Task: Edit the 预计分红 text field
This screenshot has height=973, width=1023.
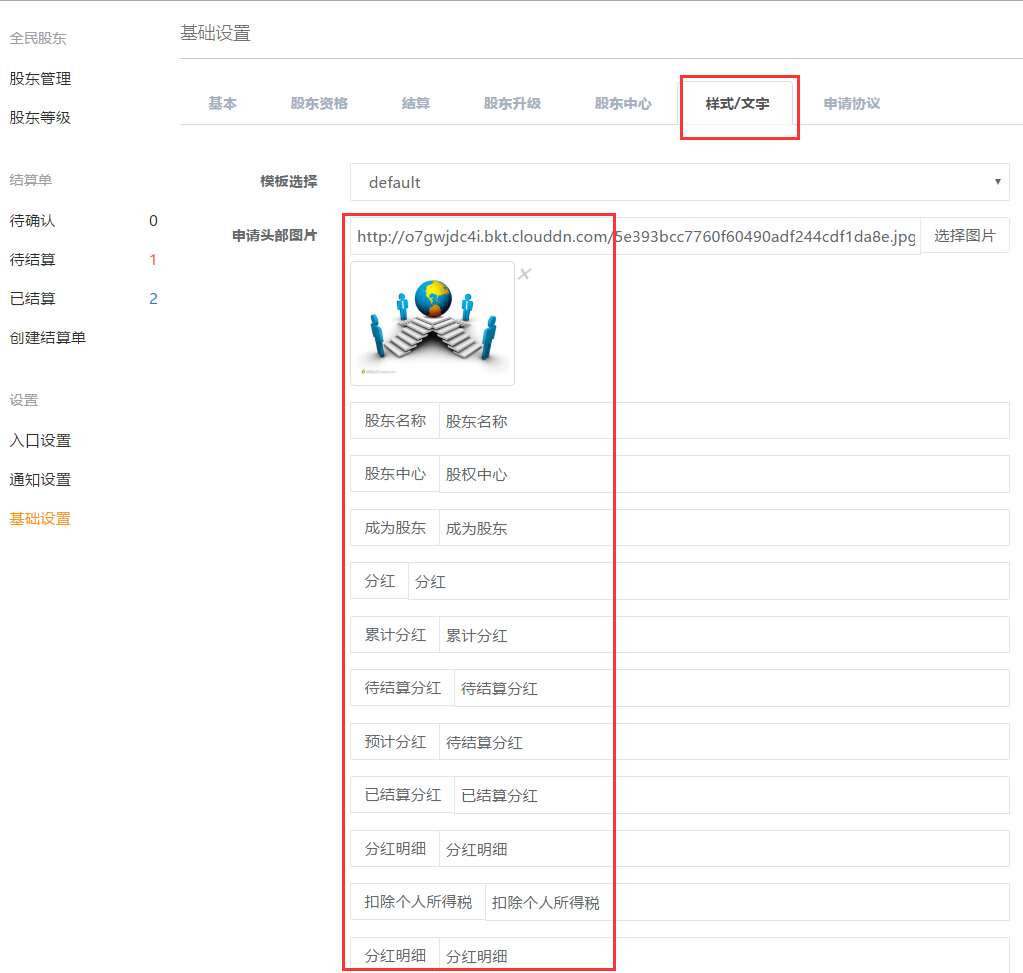Action: point(723,742)
